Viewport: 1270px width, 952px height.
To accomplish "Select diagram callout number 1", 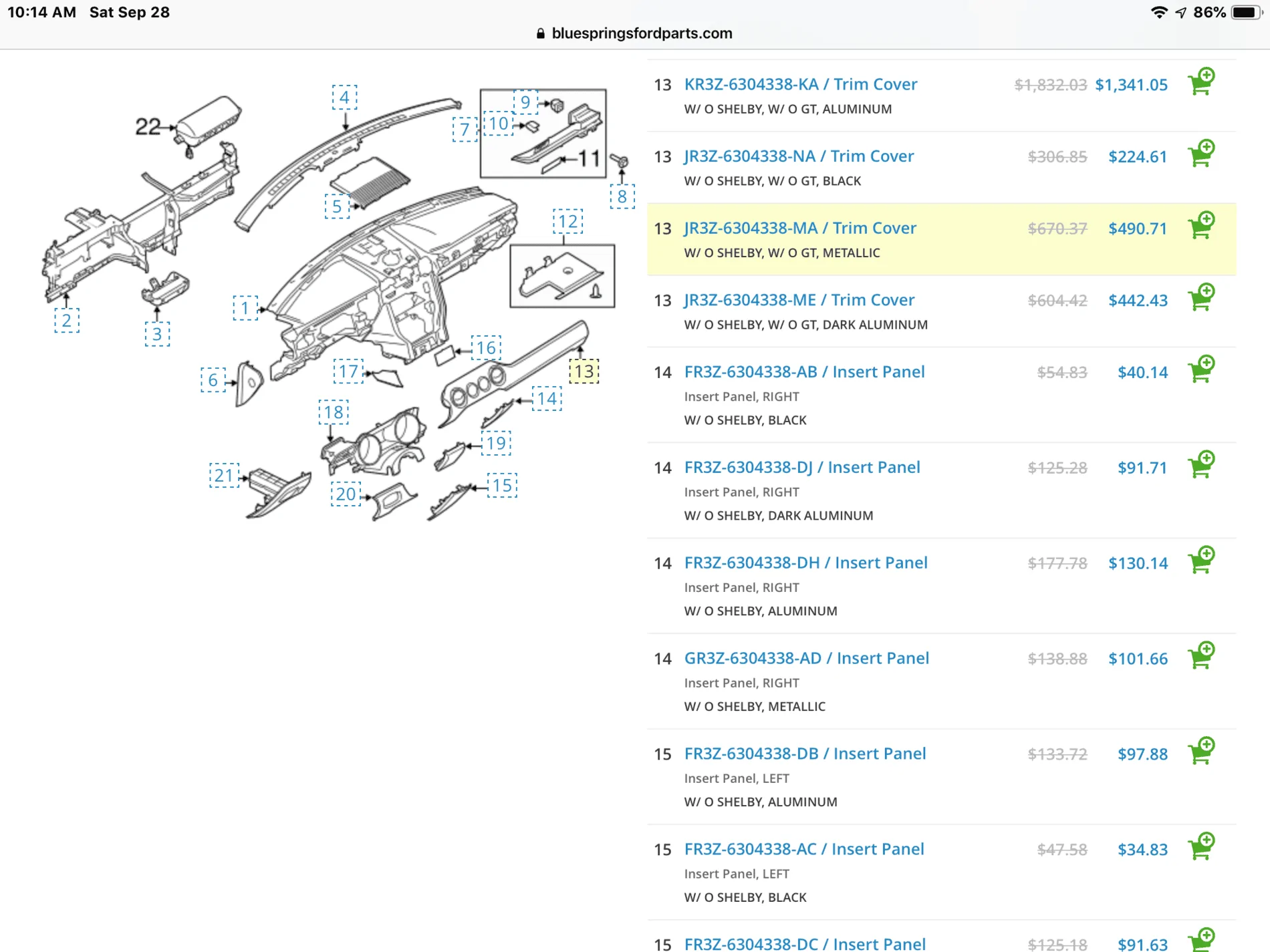I will [x=245, y=308].
